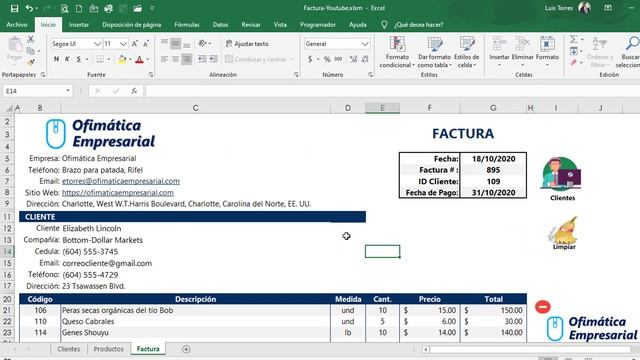Click the Insert Function fx icon
Screen dimensions: 640x360
(134, 91)
